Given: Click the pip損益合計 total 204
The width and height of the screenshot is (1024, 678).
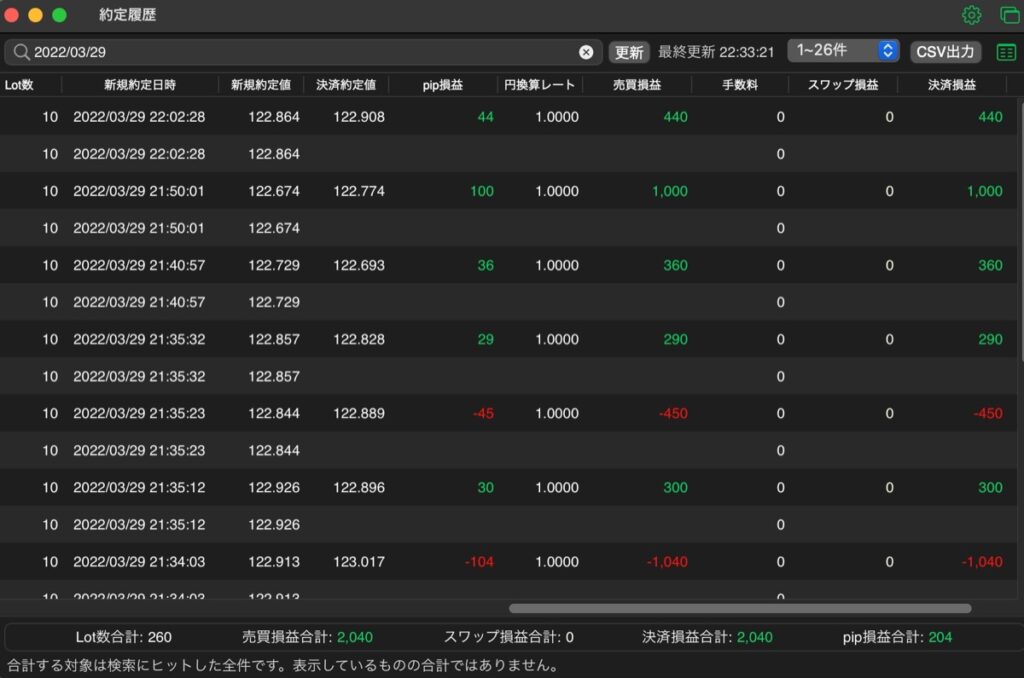Looking at the screenshot, I should coord(940,638).
